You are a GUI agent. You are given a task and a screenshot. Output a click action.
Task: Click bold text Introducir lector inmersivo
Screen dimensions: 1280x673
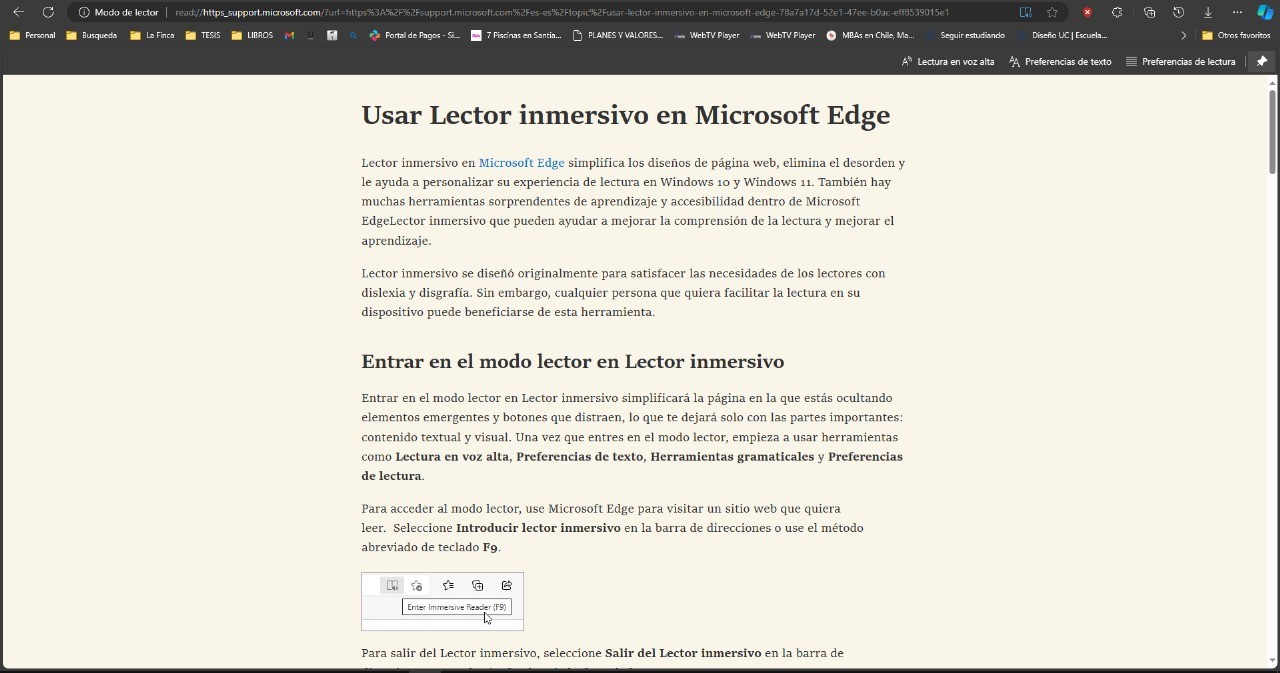click(538, 528)
